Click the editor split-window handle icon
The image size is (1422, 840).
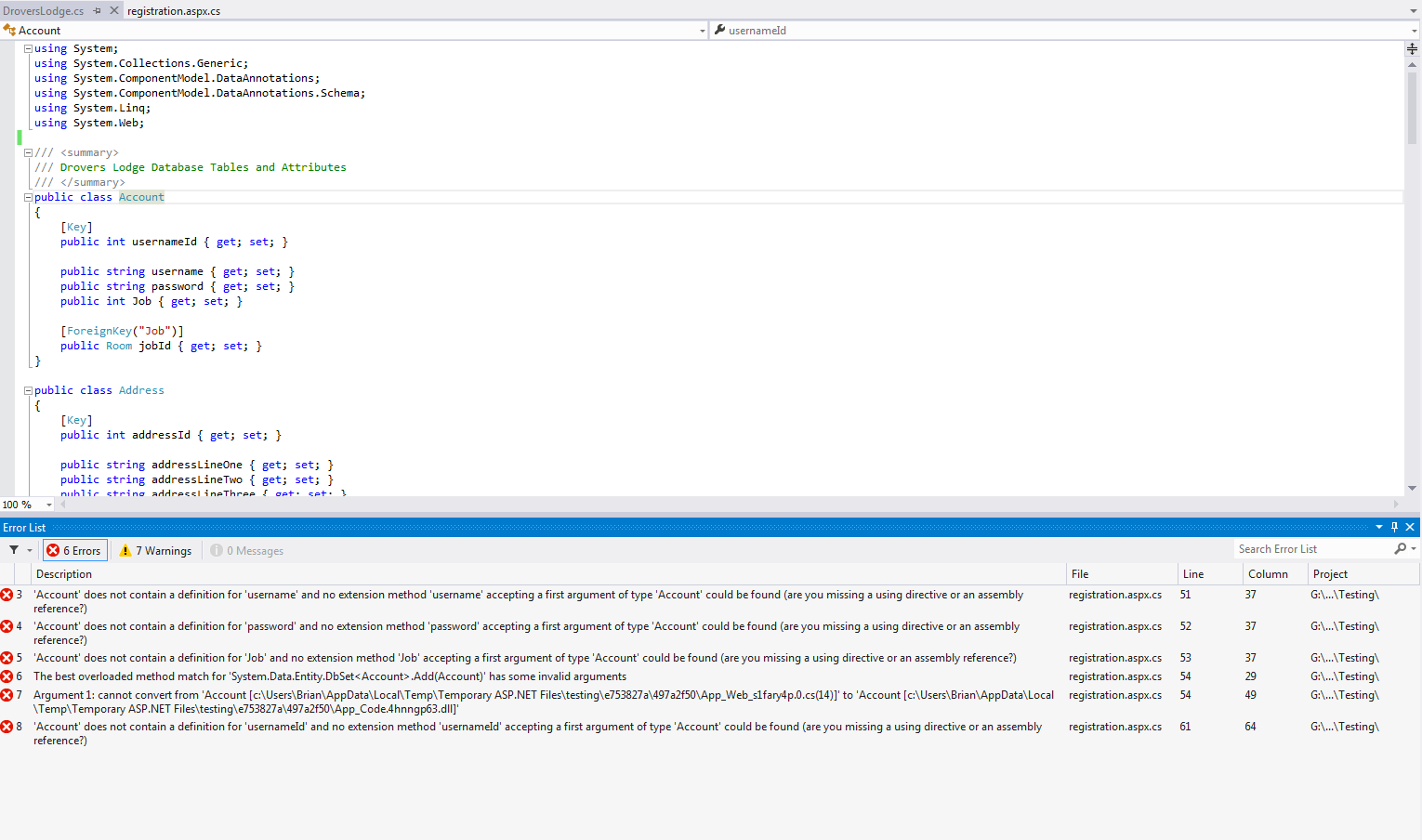click(x=1412, y=48)
